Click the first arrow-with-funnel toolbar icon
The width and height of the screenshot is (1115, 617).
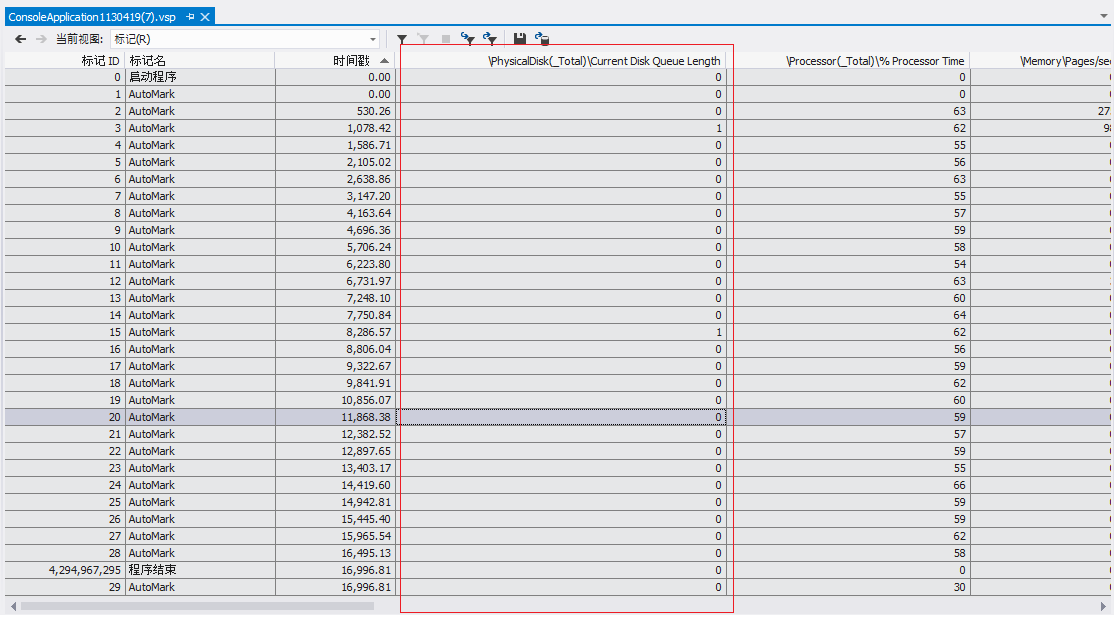(467, 39)
